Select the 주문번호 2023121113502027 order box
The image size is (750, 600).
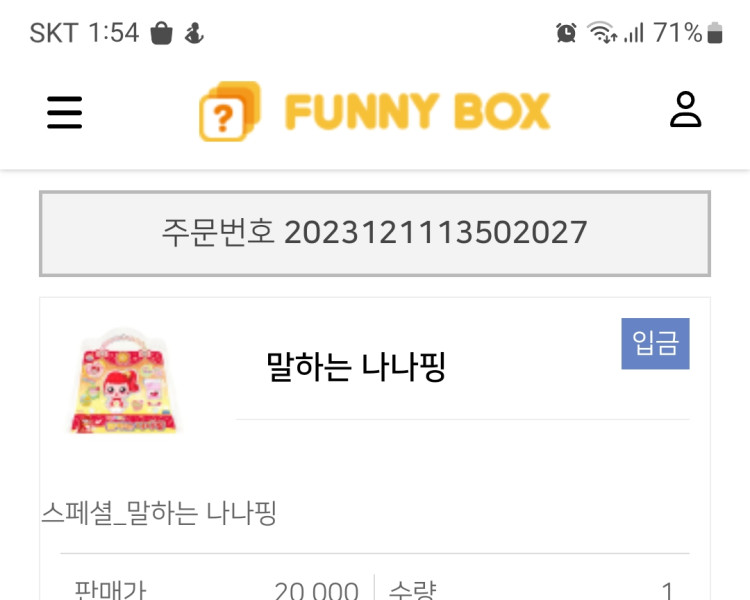click(x=375, y=233)
